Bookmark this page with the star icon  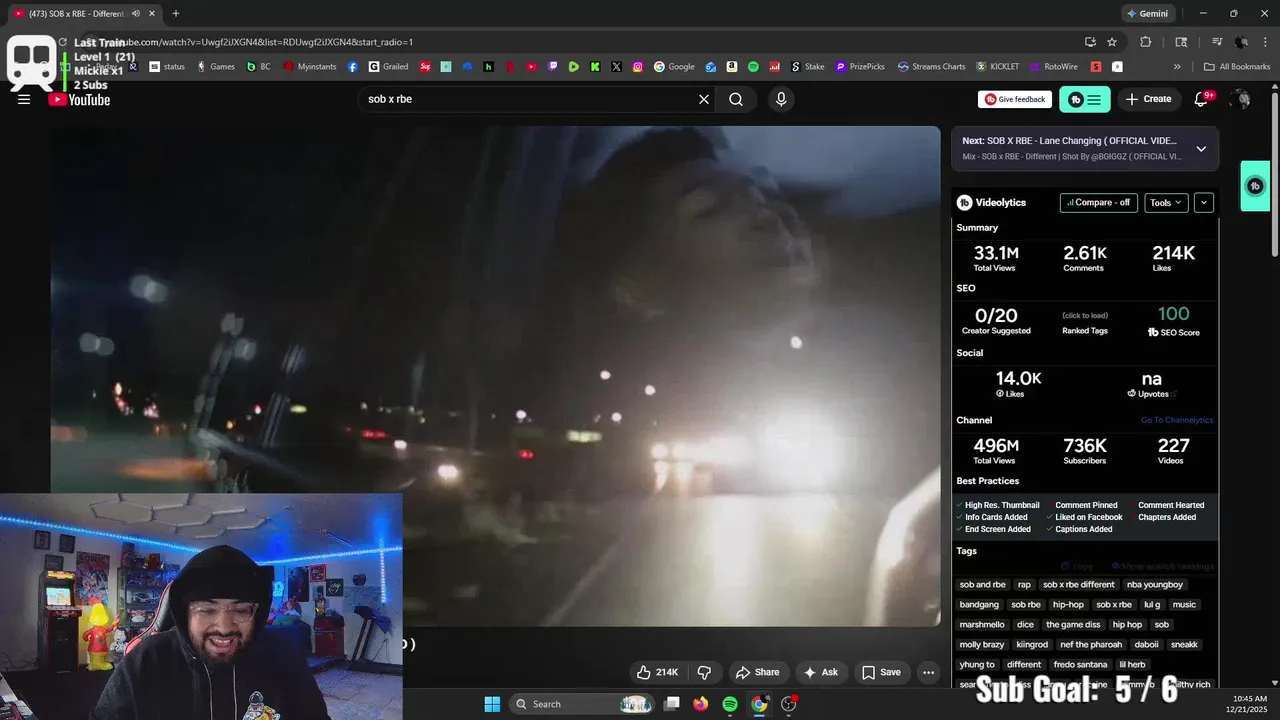tap(1112, 42)
